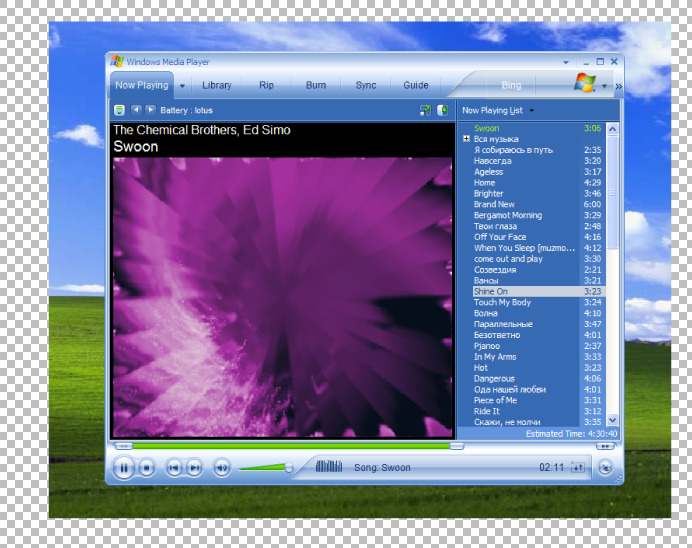The height and width of the screenshot is (548, 692).
Task: Open the Now Playing tab
Action: [142, 85]
